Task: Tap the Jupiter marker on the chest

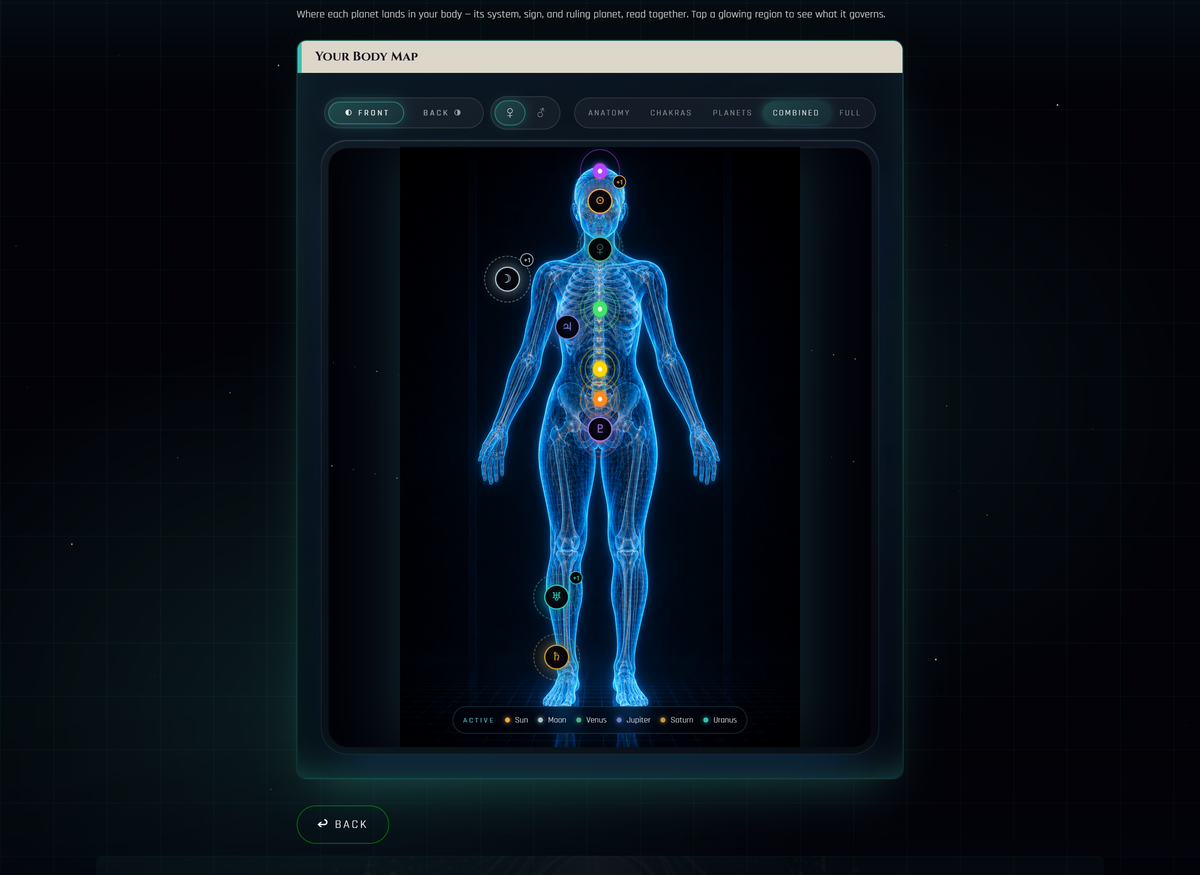Action: (568, 327)
